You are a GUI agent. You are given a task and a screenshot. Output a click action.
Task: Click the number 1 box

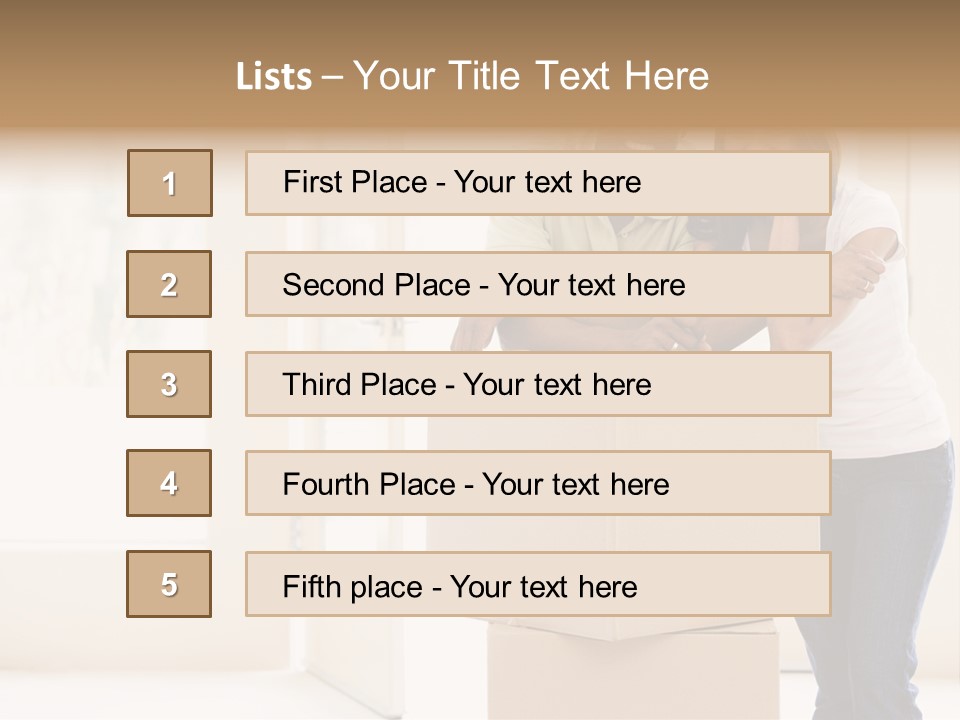(170, 183)
